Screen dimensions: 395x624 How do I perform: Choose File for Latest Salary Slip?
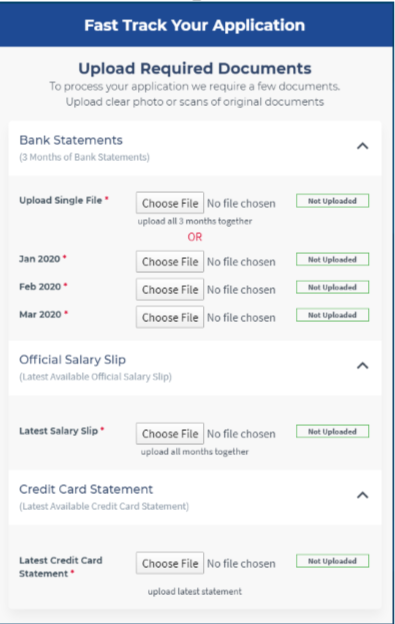coord(170,433)
